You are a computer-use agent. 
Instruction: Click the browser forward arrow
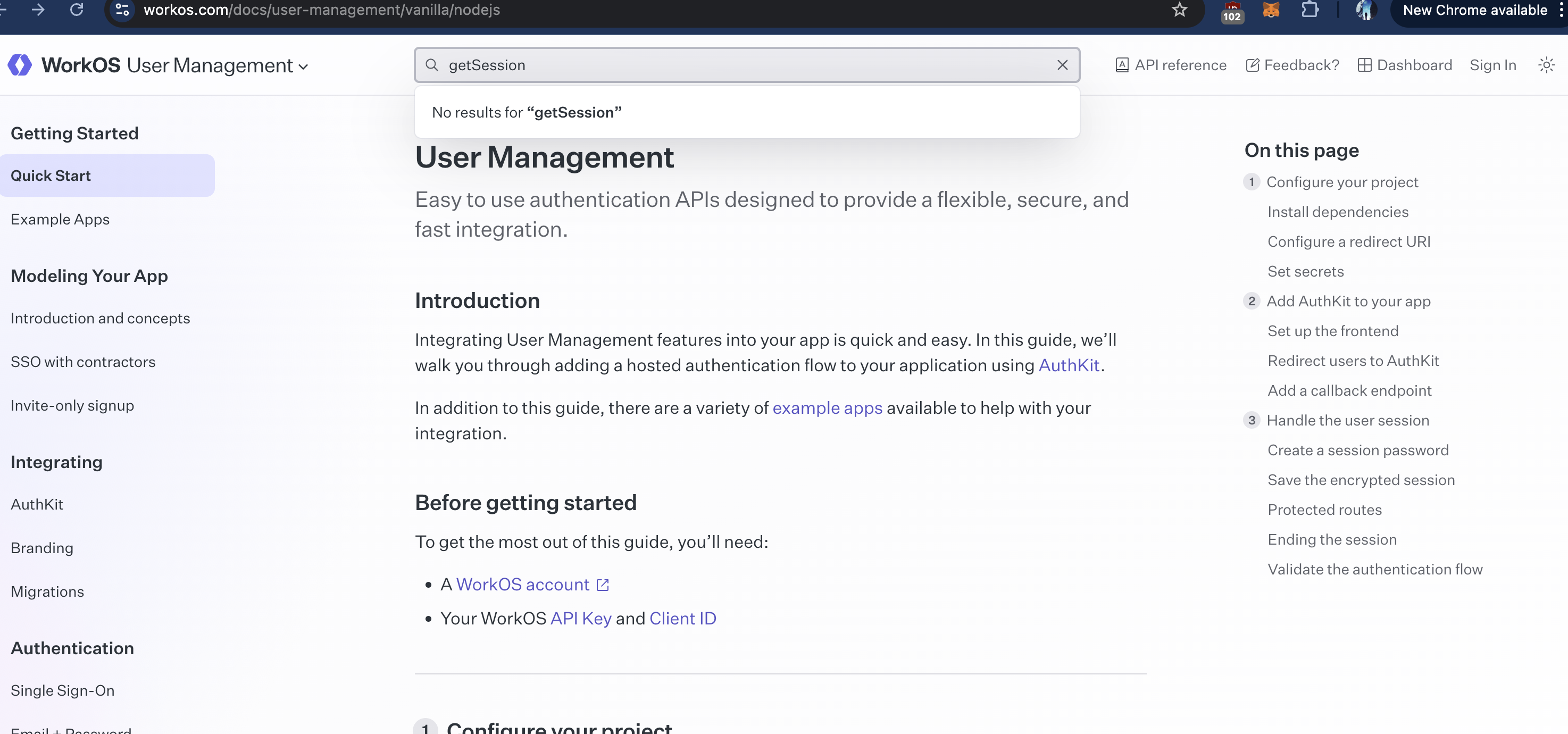coord(38,10)
